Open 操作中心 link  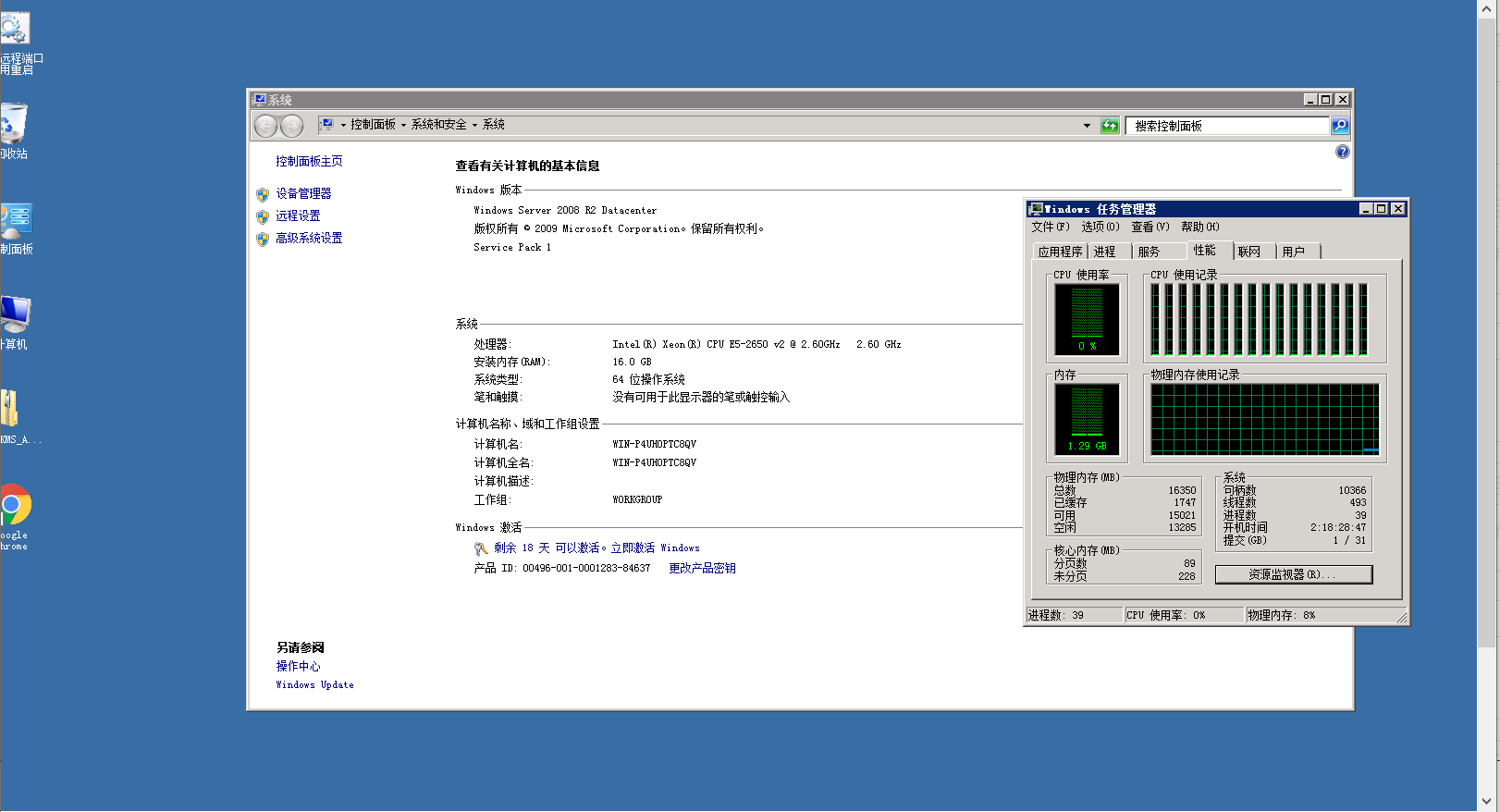click(x=298, y=666)
